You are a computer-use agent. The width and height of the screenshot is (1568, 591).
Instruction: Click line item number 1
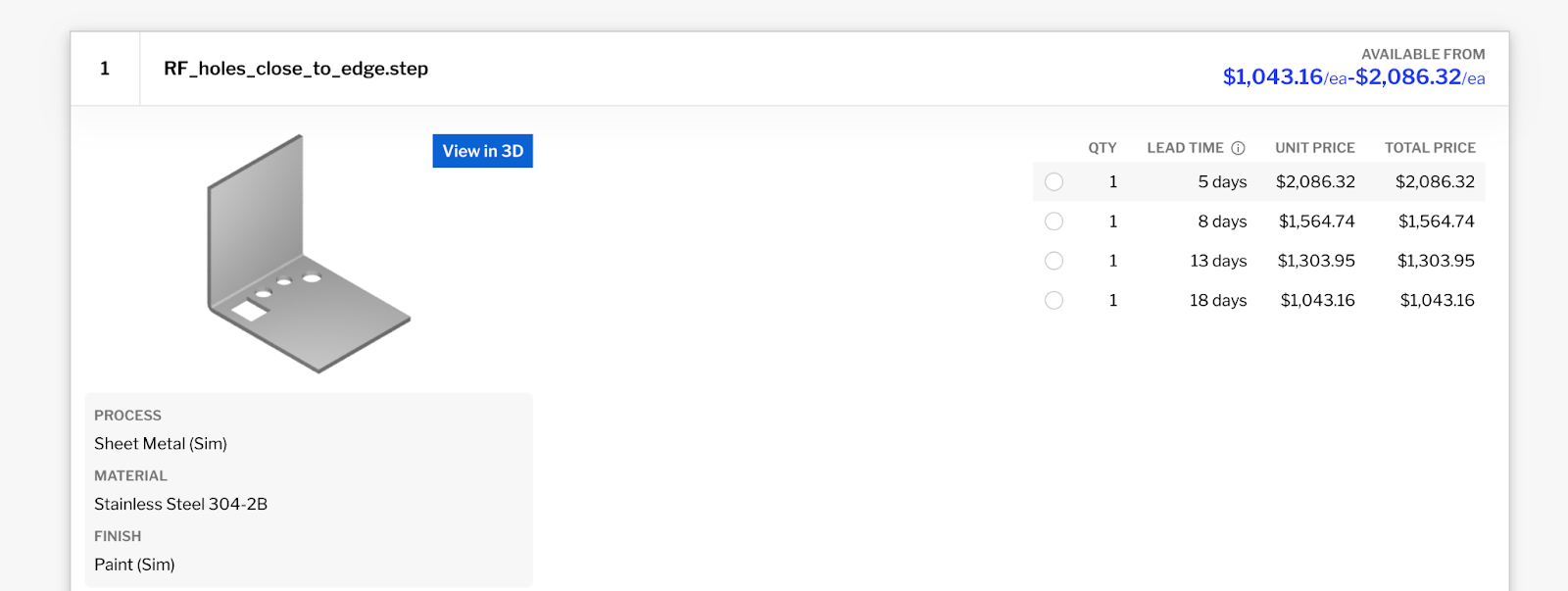pos(105,69)
